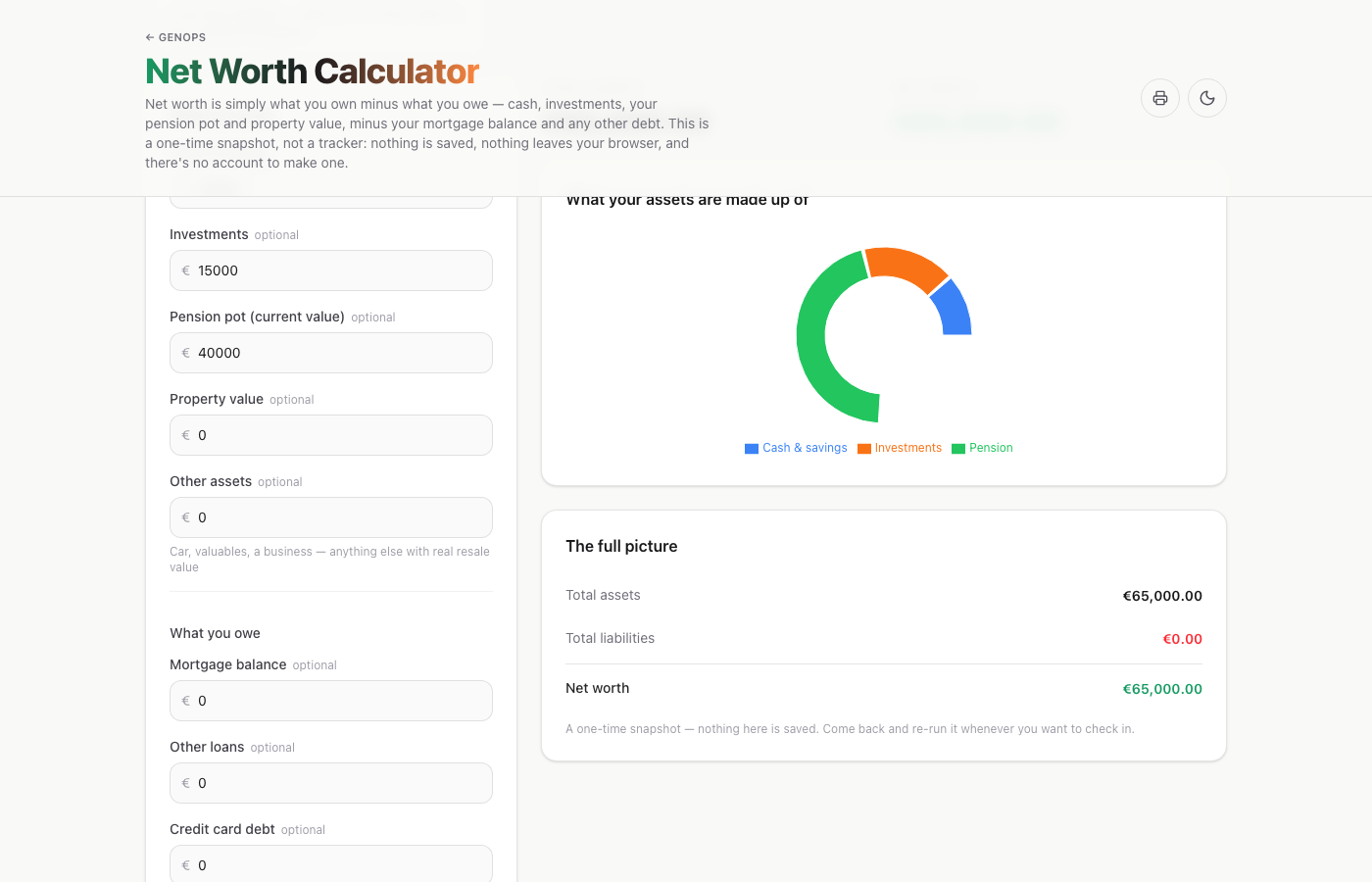1372x882 pixels.
Task: Click the Net Worth Calculator heading
Action: point(312,72)
